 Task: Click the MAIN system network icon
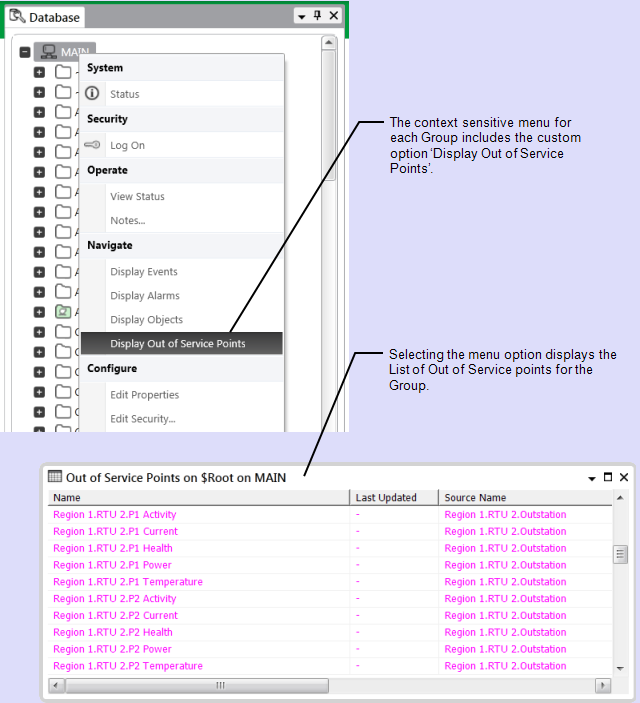48,52
